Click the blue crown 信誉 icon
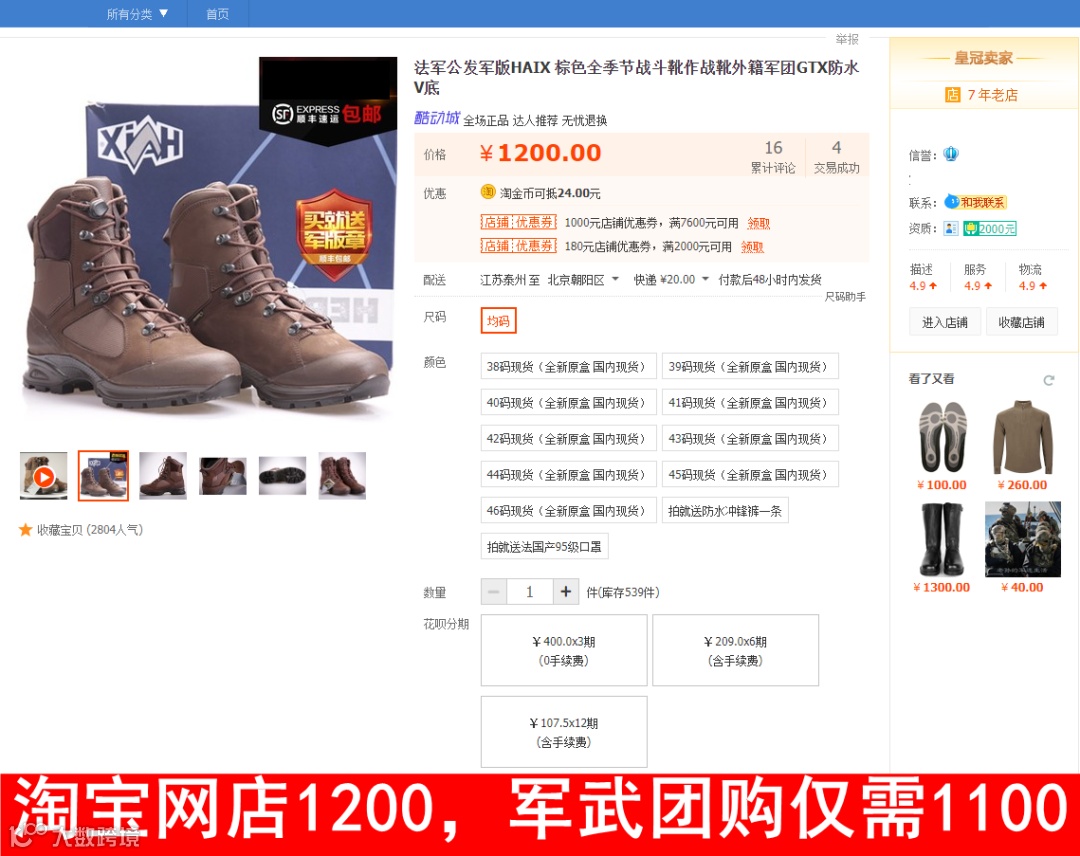Viewport: 1080px width, 856px height. (x=951, y=154)
